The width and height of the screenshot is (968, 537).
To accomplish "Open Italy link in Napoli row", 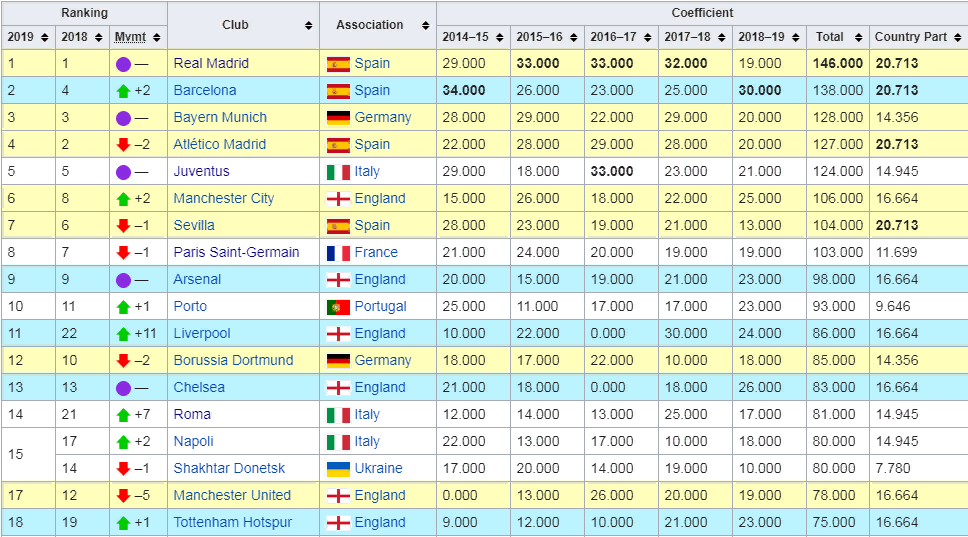I will (x=367, y=441).
